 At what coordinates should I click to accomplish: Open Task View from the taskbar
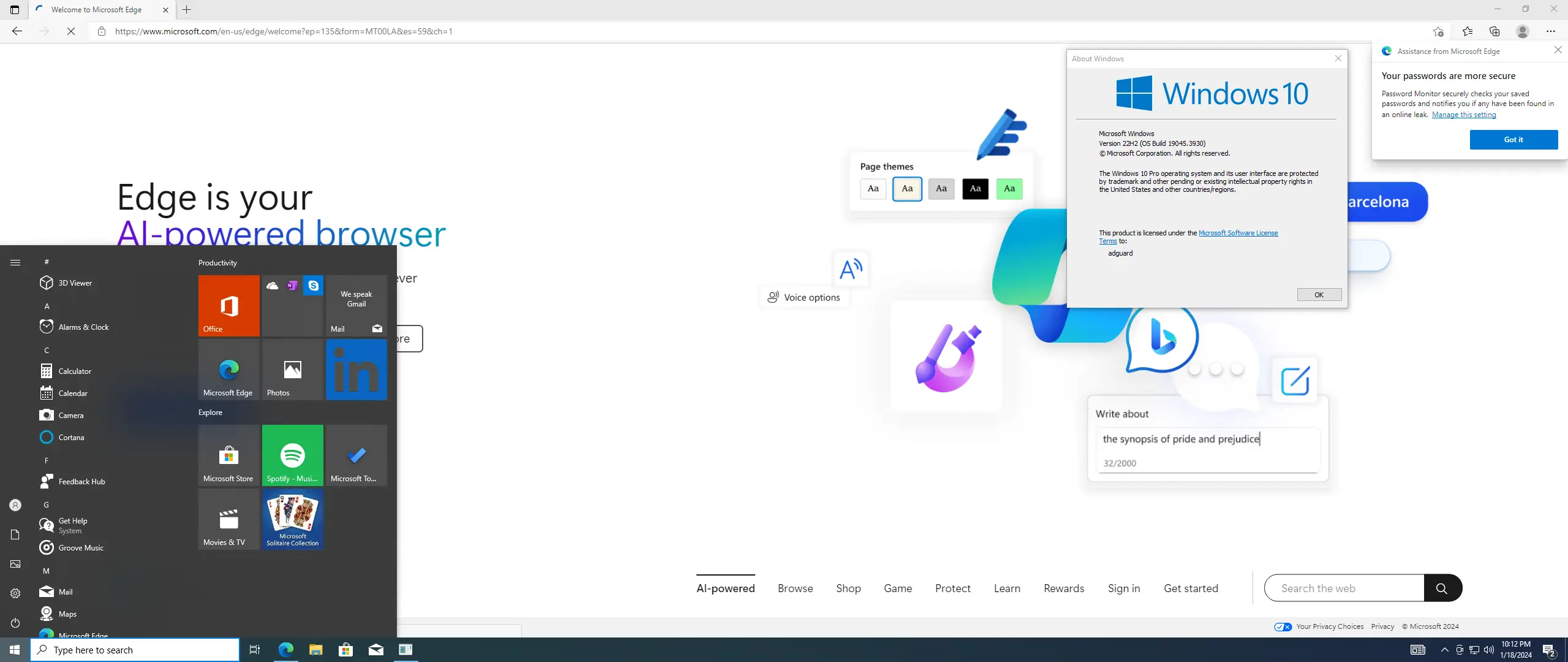pyautogui.click(x=255, y=650)
